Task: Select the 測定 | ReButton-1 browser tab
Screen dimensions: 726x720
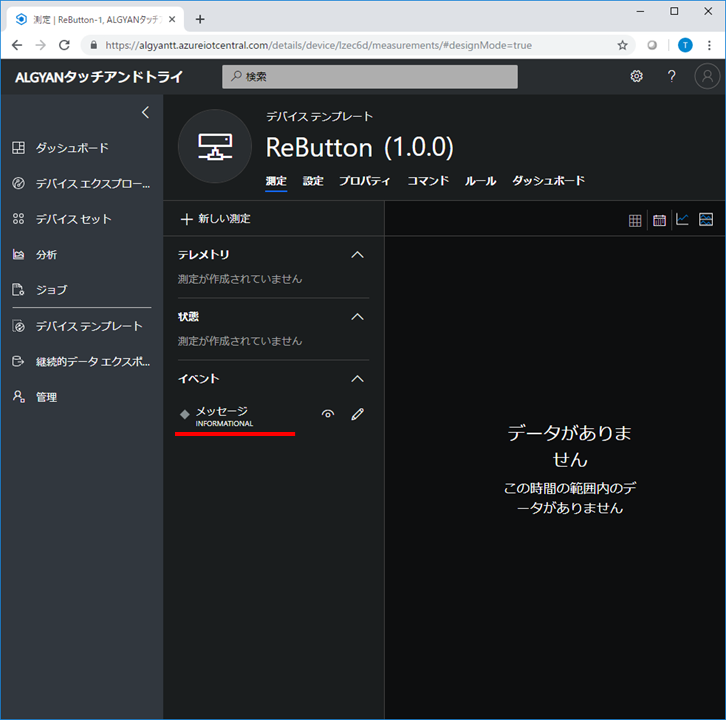Action: 96,19
